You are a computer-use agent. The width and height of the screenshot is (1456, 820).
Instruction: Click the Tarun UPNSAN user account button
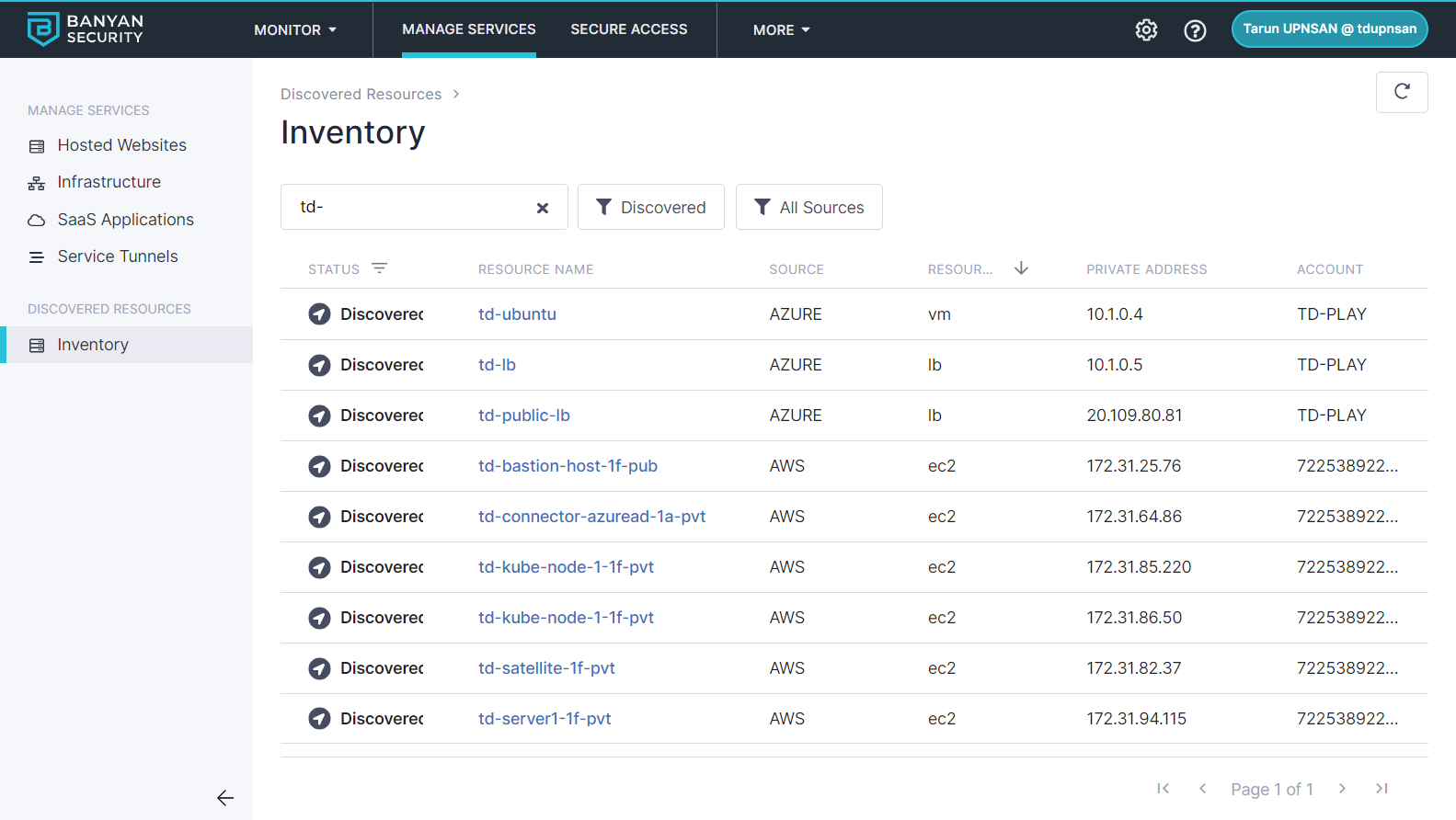1329,29
